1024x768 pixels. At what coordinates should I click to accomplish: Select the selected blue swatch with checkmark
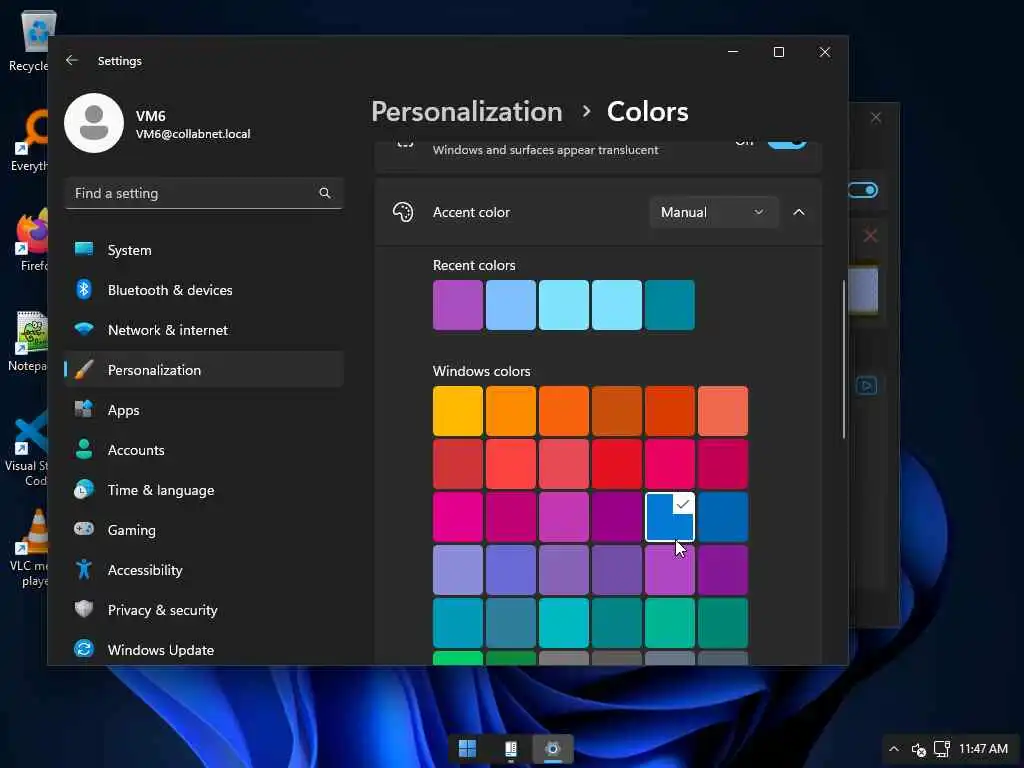669,517
